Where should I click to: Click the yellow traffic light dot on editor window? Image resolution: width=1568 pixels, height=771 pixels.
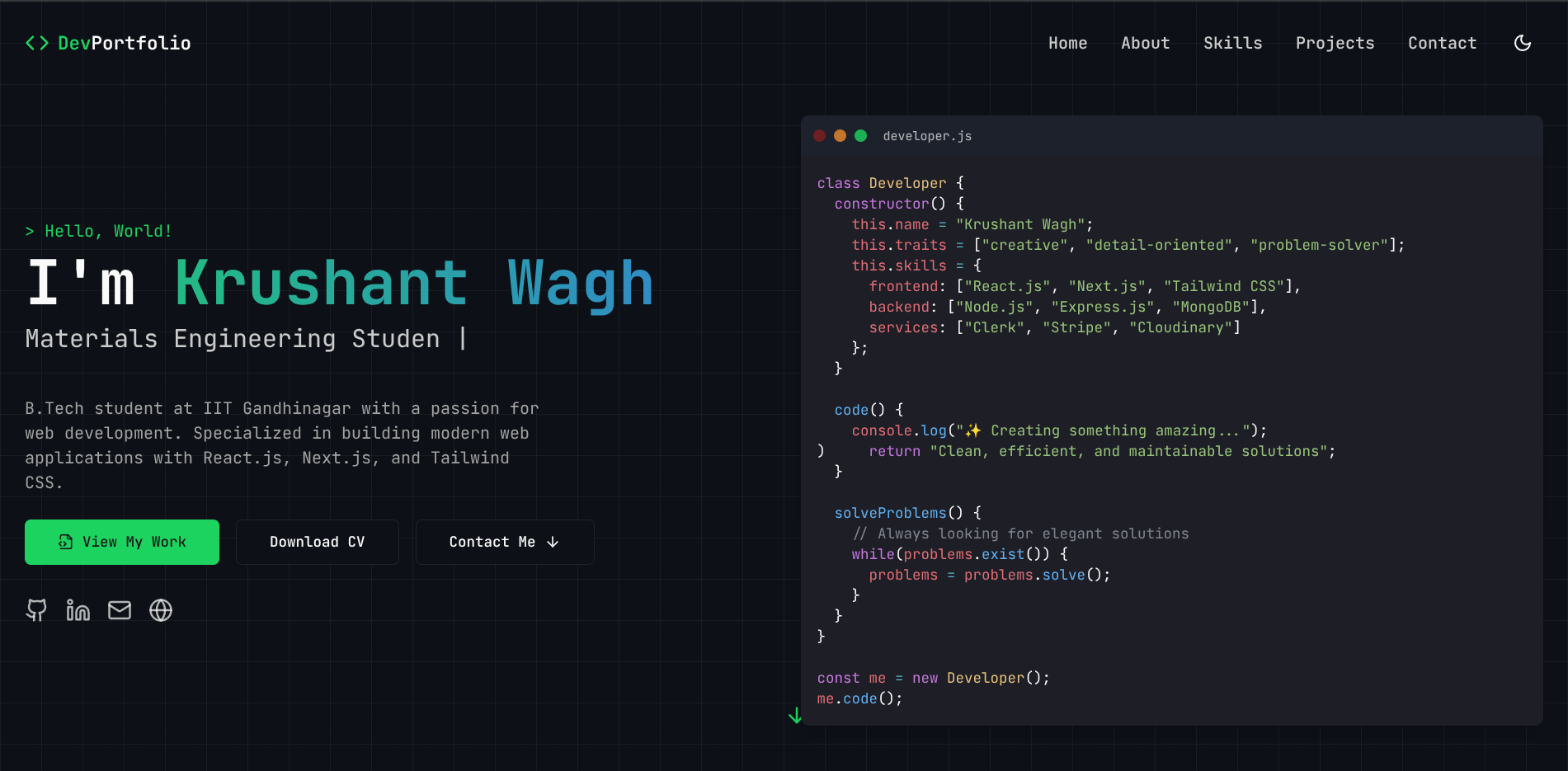click(x=841, y=135)
